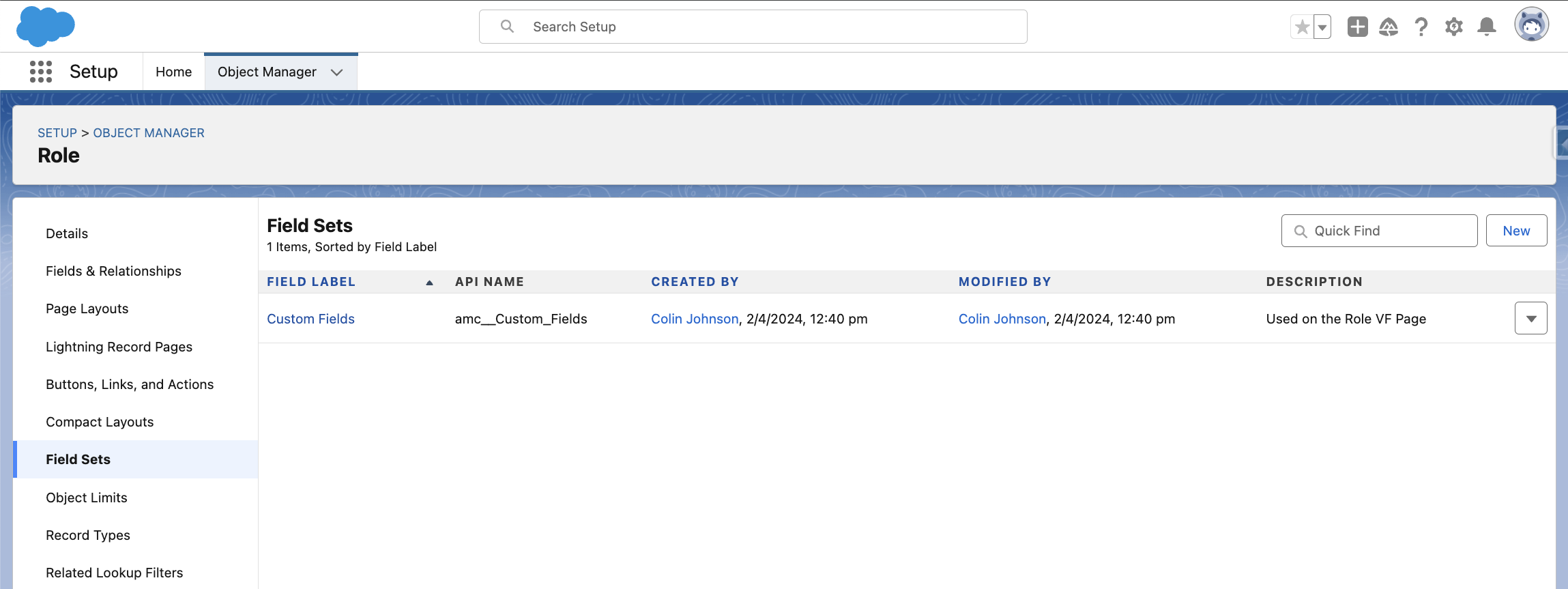Open the Custom Fields field set link
Image resolution: width=1568 pixels, height=589 pixels.
click(310, 319)
